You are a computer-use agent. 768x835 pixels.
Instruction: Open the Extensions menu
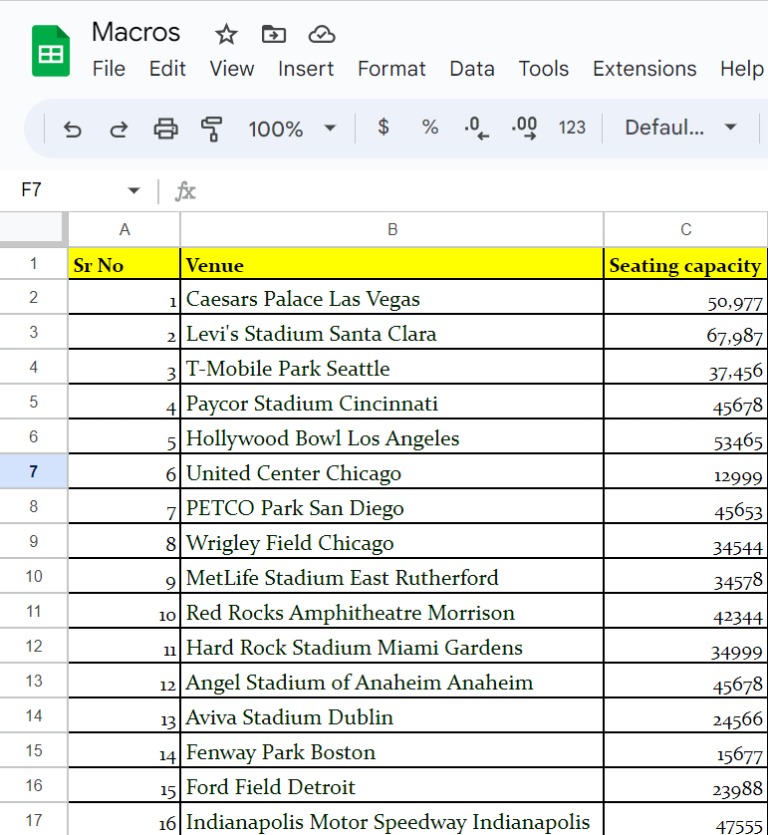click(x=644, y=69)
